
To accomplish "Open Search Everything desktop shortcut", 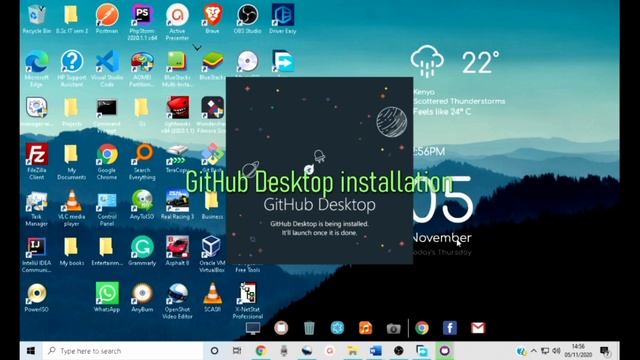I will click(142, 161).
